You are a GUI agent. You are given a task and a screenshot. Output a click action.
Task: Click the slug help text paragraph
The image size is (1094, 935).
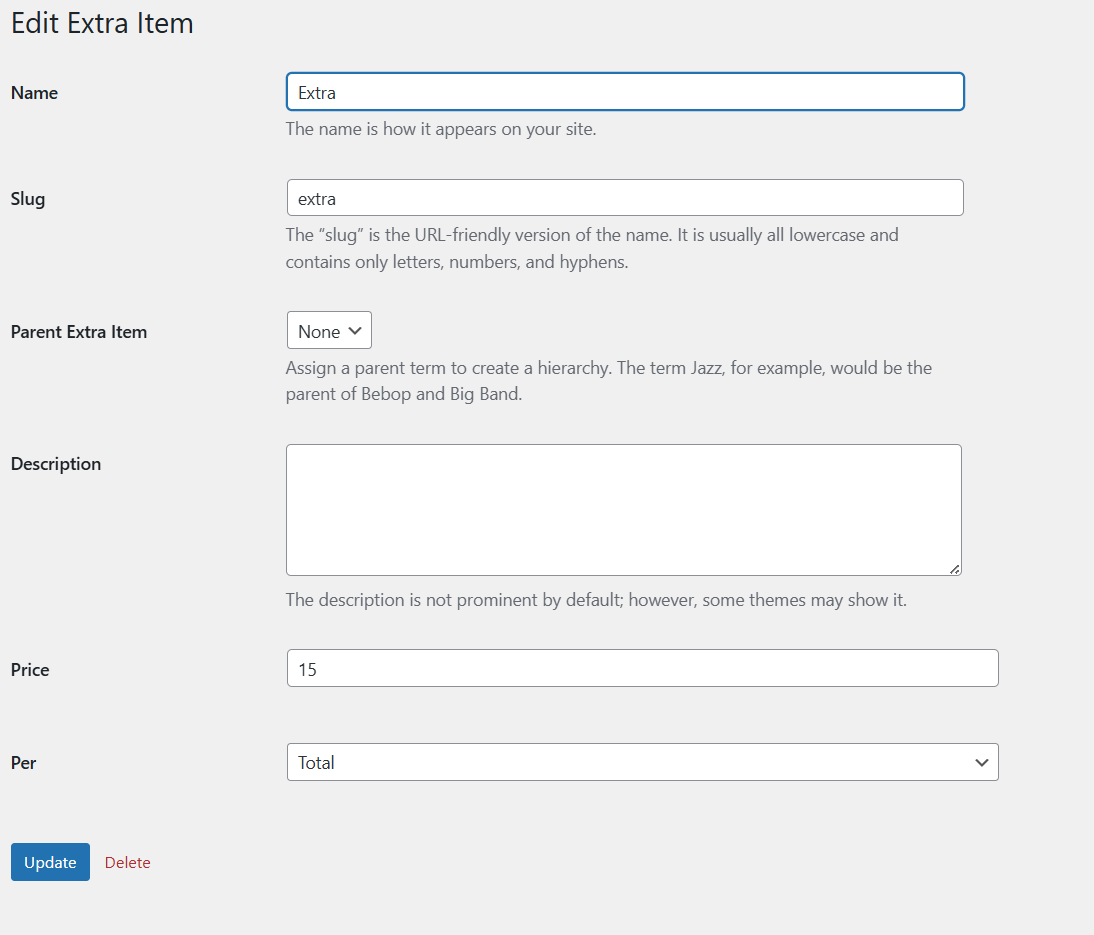coord(592,248)
